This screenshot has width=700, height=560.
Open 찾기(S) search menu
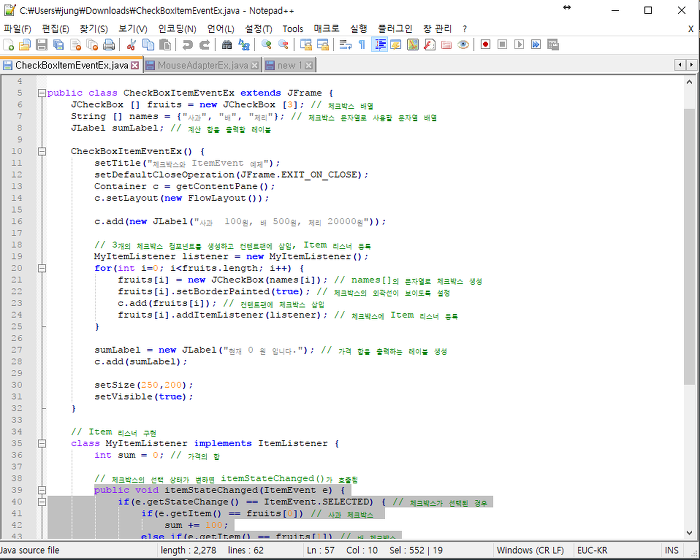click(x=94, y=29)
